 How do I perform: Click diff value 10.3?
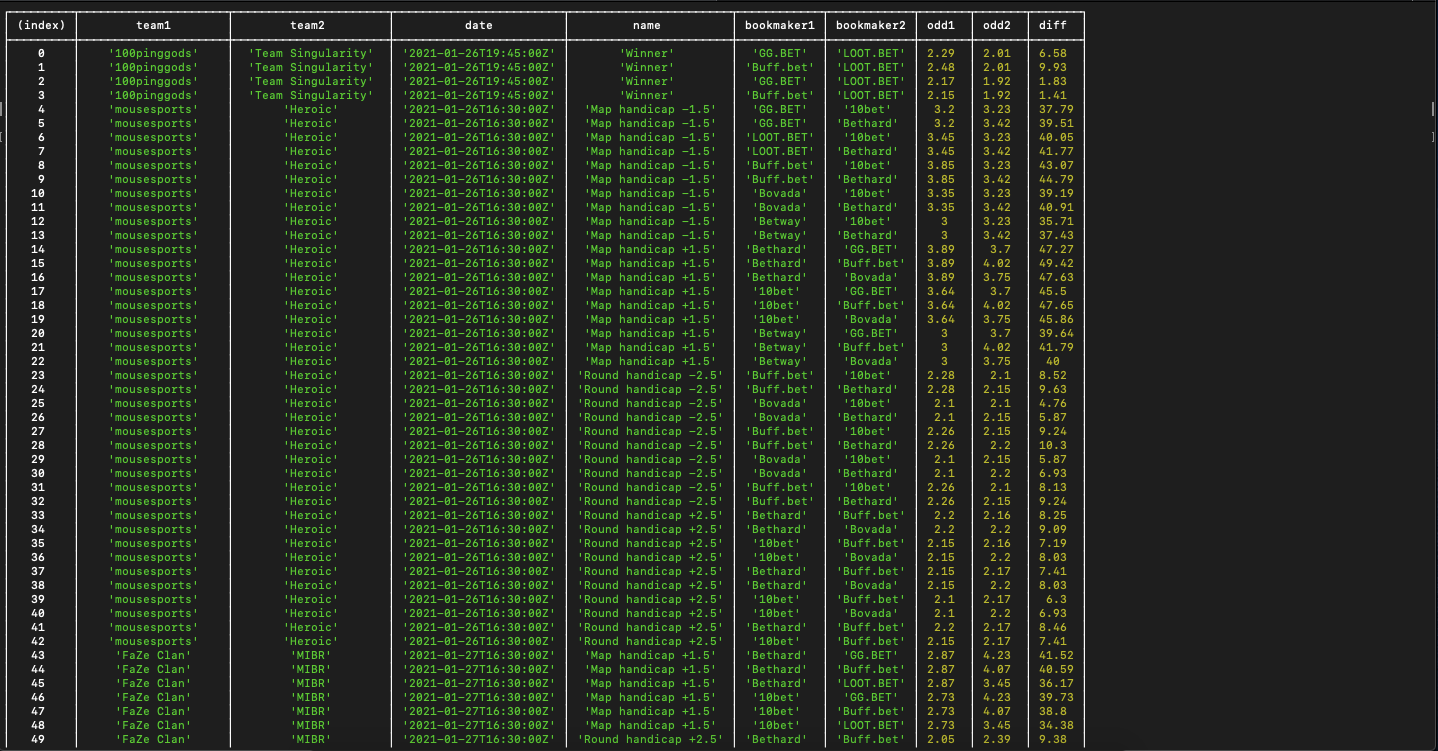(1053, 445)
